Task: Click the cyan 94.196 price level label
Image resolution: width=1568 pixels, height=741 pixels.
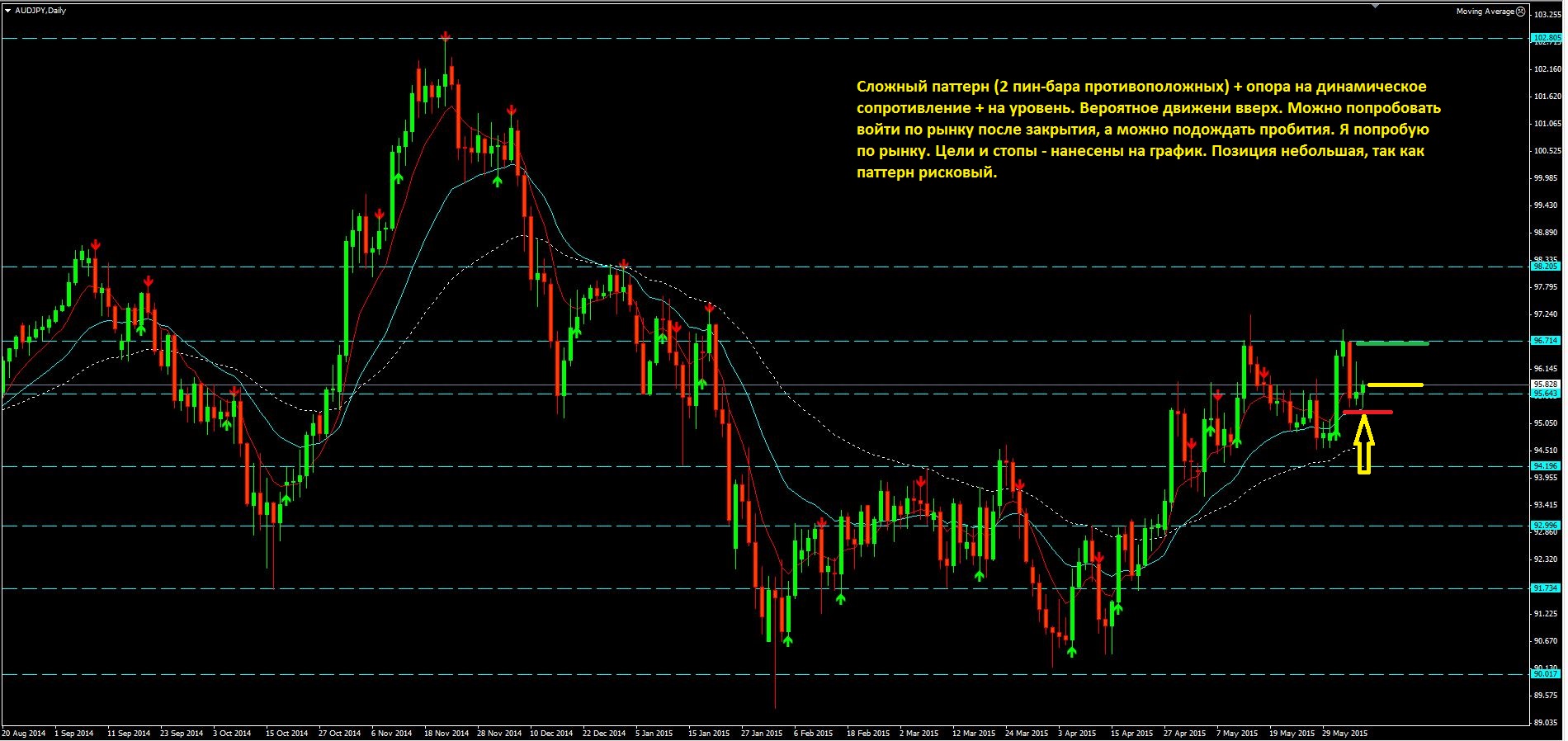Action: [x=1547, y=466]
